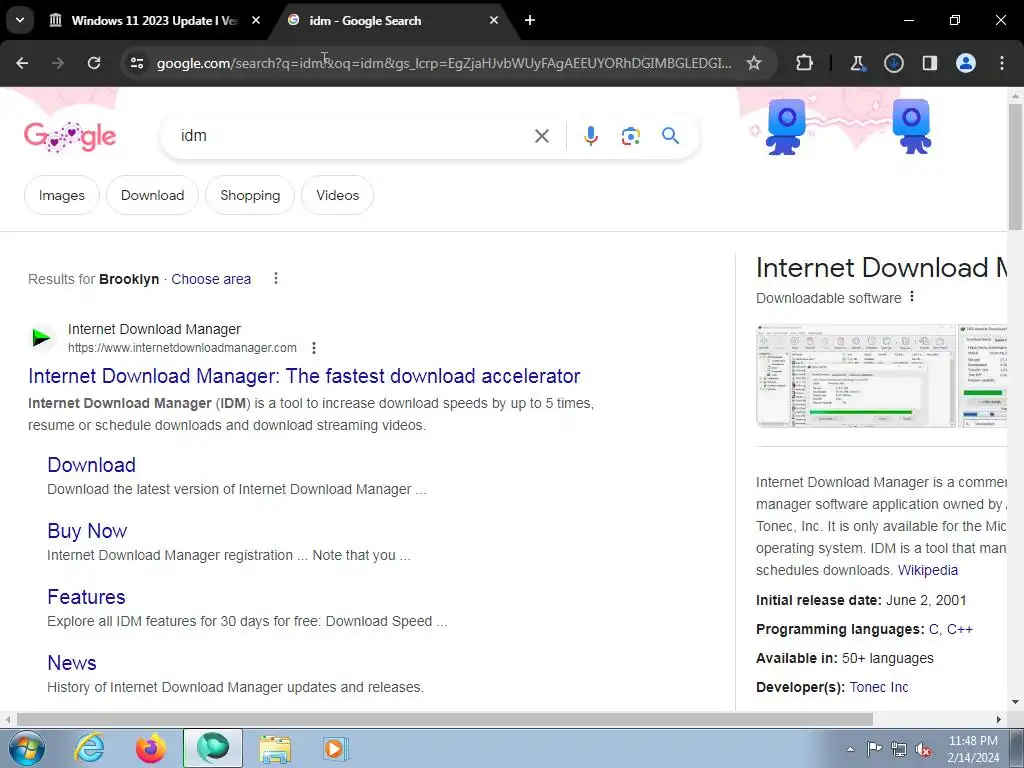Open File Explorer from taskbar
Image resolution: width=1024 pixels, height=768 pixels.
(x=275, y=748)
